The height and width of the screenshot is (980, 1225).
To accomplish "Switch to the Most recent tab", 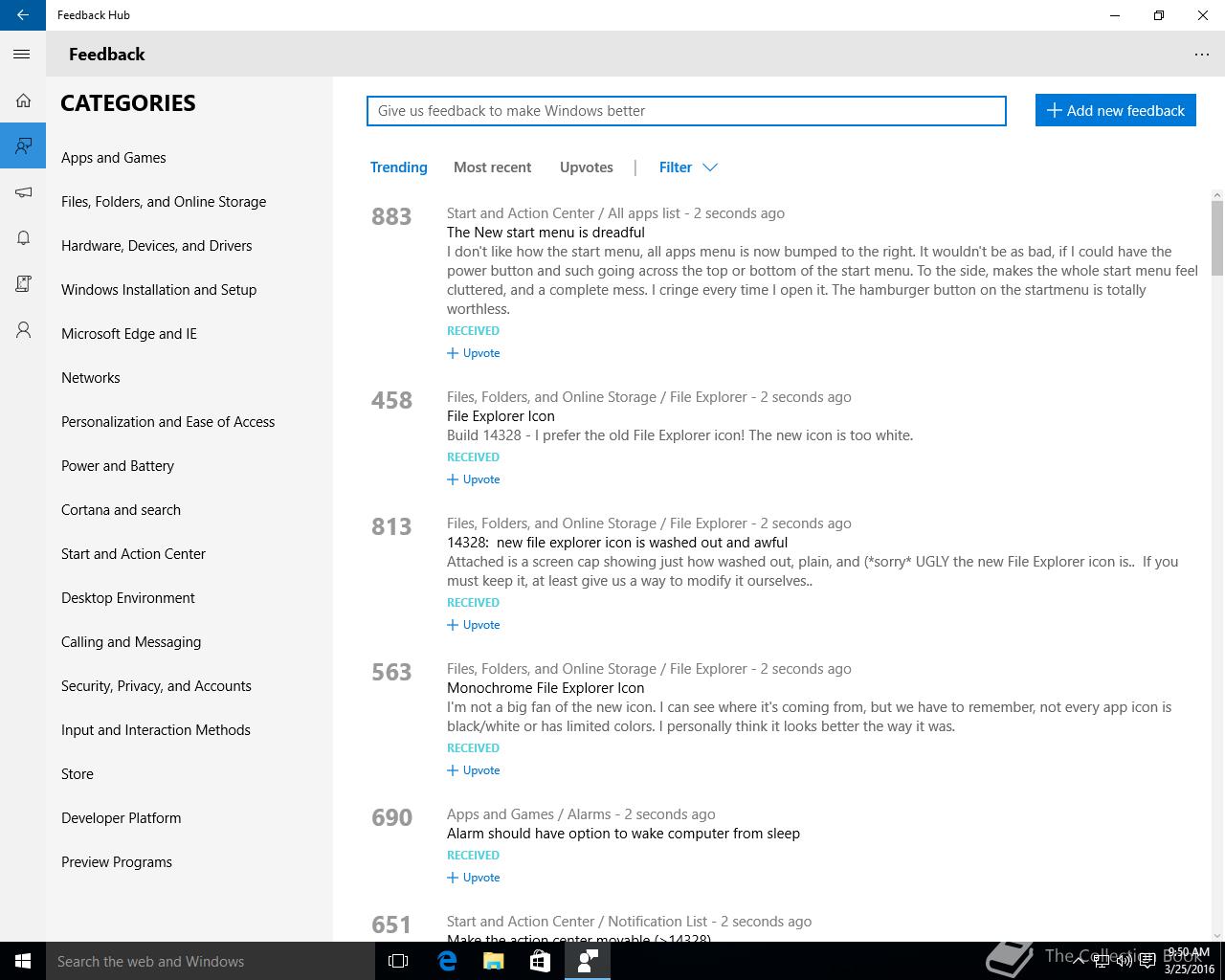I will point(492,167).
